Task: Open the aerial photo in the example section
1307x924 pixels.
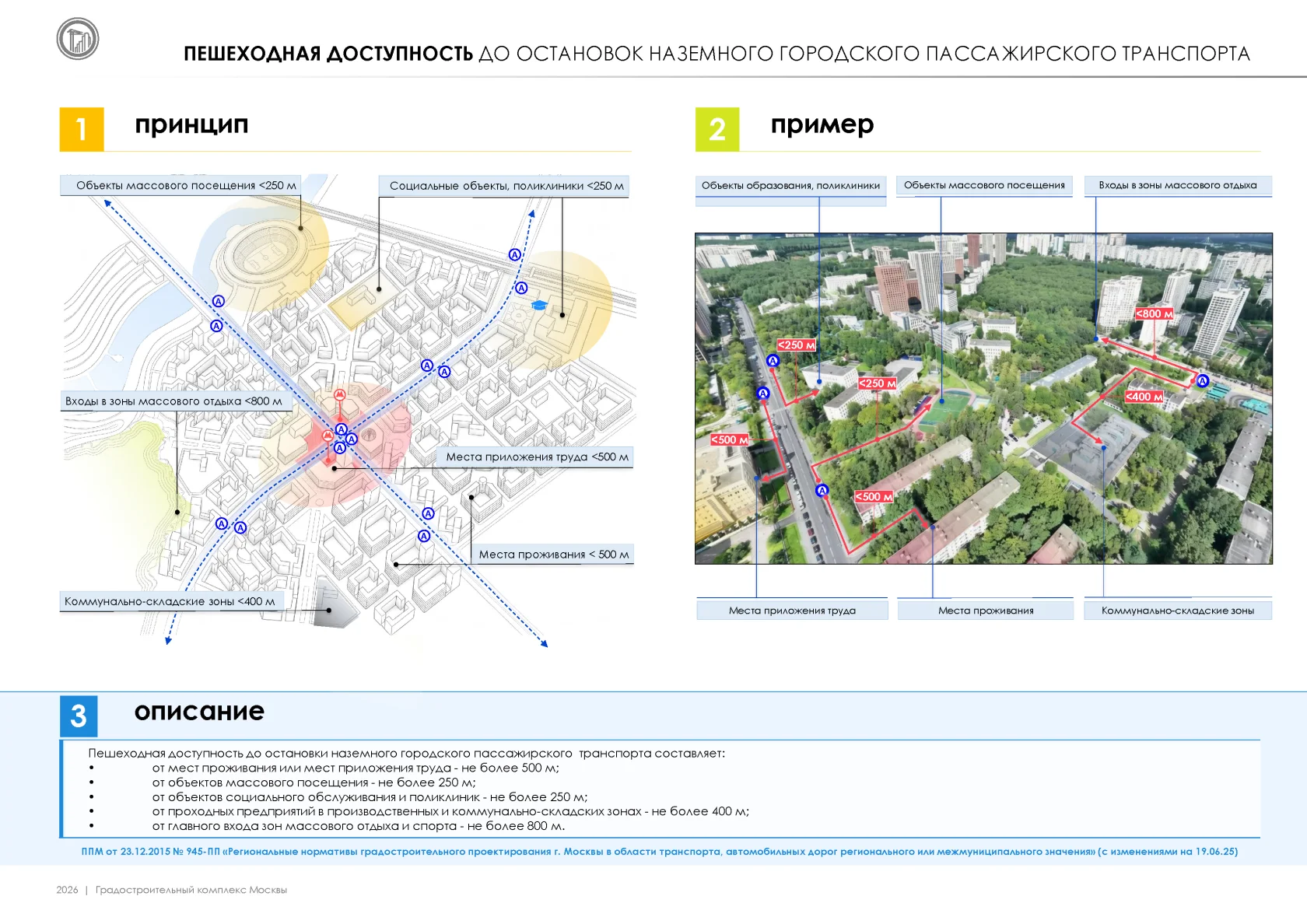Action: coord(983,398)
